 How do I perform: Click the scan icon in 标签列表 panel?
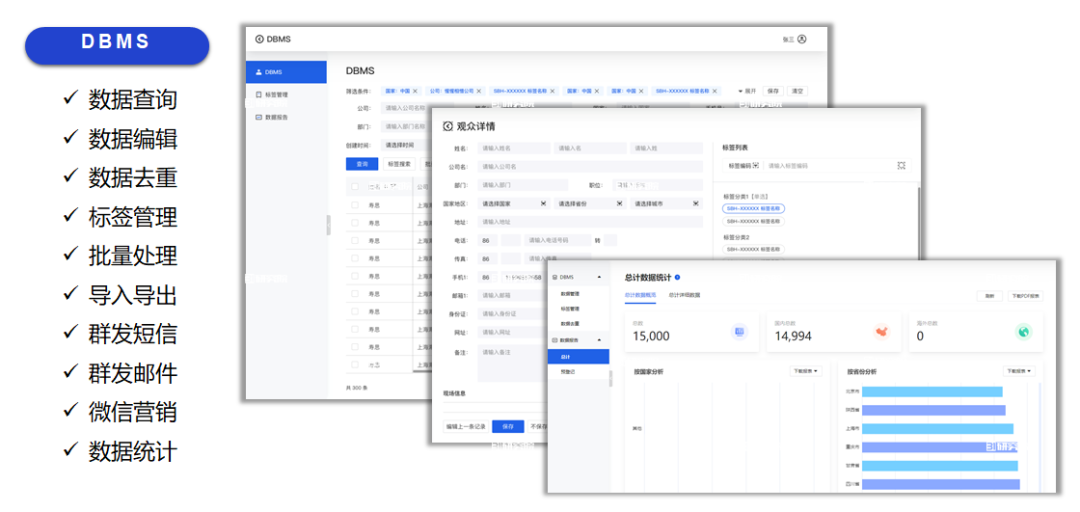pyautogui.click(x=901, y=165)
